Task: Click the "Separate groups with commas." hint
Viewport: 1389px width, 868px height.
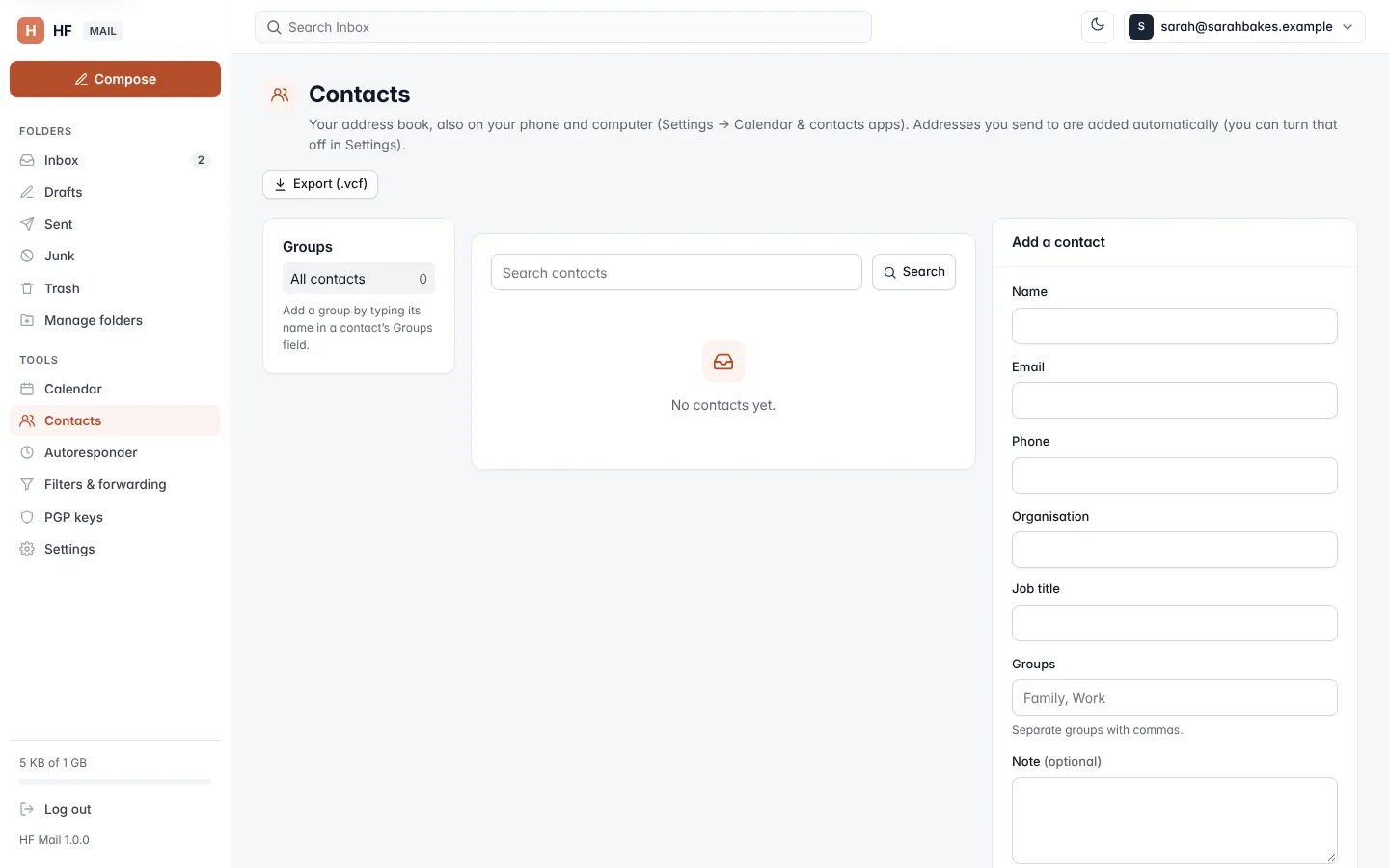Action: (1097, 730)
